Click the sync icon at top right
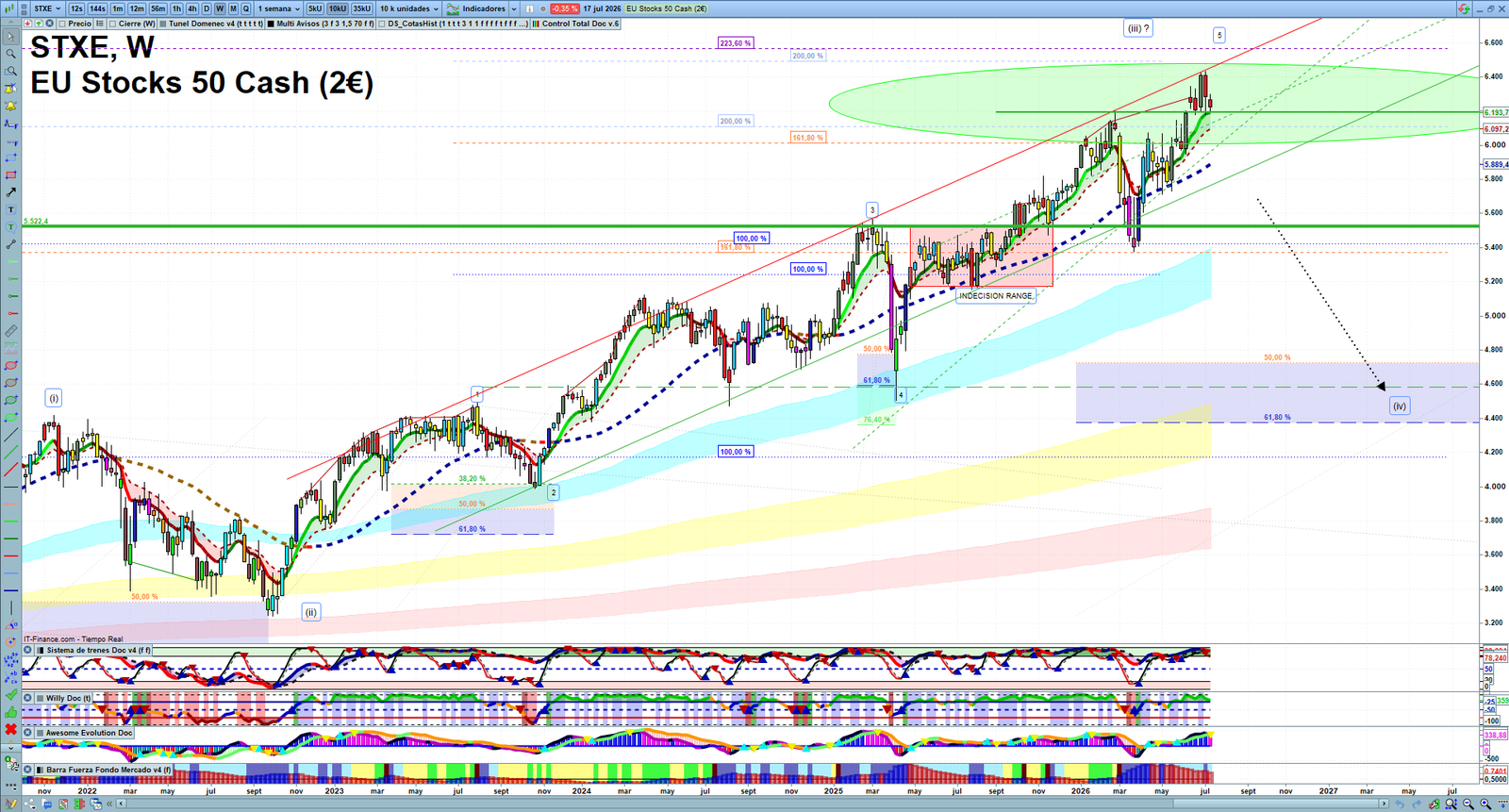This screenshot has height=812, width=1509. pyautogui.click(x=1464, y=8)
